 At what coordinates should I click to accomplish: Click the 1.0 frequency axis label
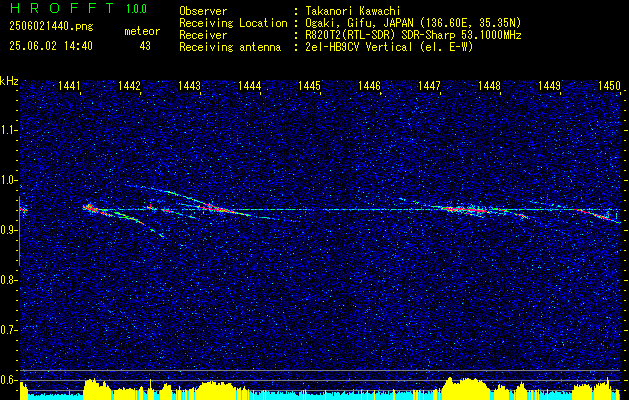click(8, 180)
